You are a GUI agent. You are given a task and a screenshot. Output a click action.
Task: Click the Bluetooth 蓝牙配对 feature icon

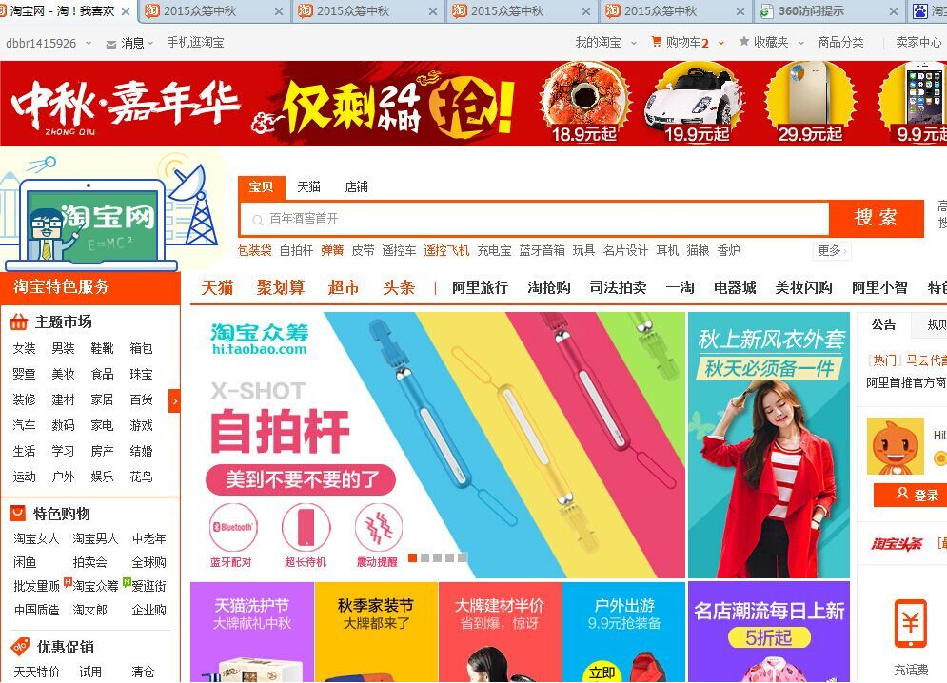(x=233, y=527)
